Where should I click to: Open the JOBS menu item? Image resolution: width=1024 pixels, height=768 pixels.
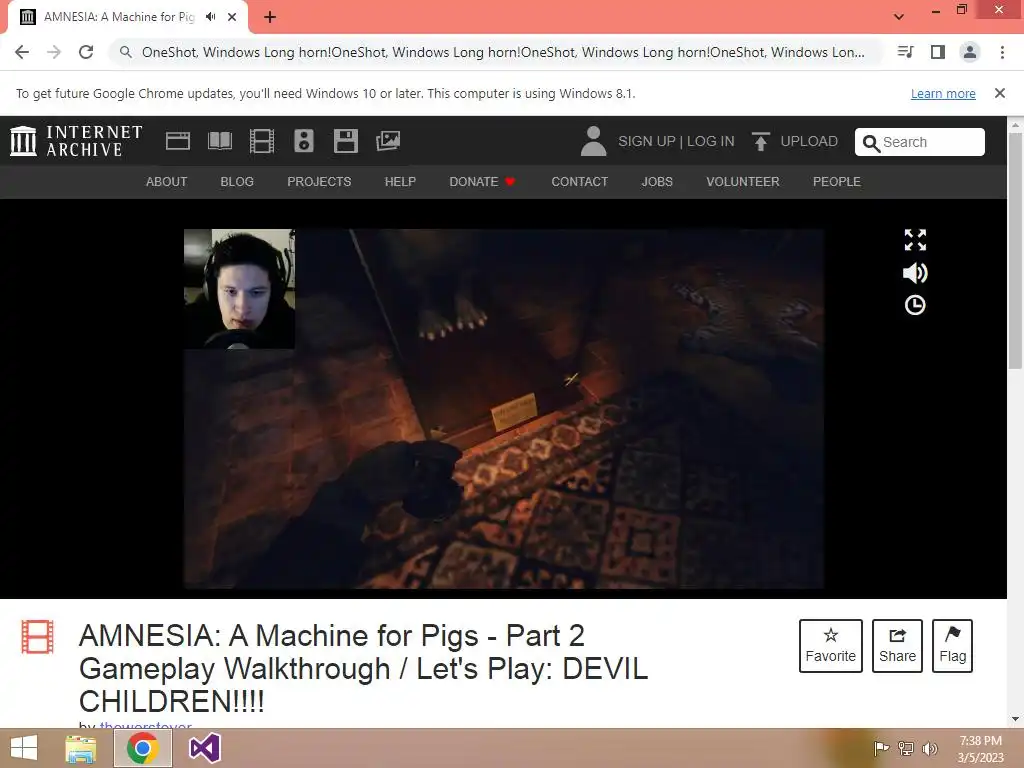657,182
